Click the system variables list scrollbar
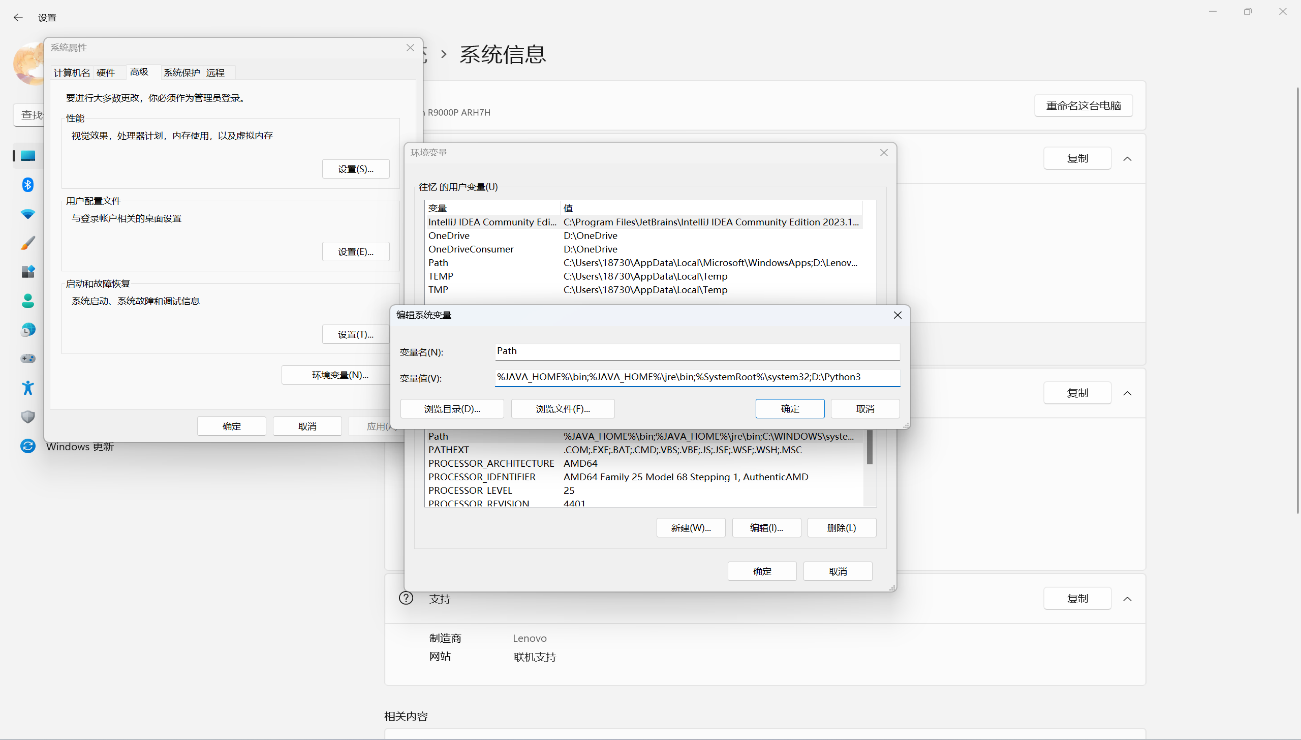Viewport: 1301px width, 740px height. [870, 447]
